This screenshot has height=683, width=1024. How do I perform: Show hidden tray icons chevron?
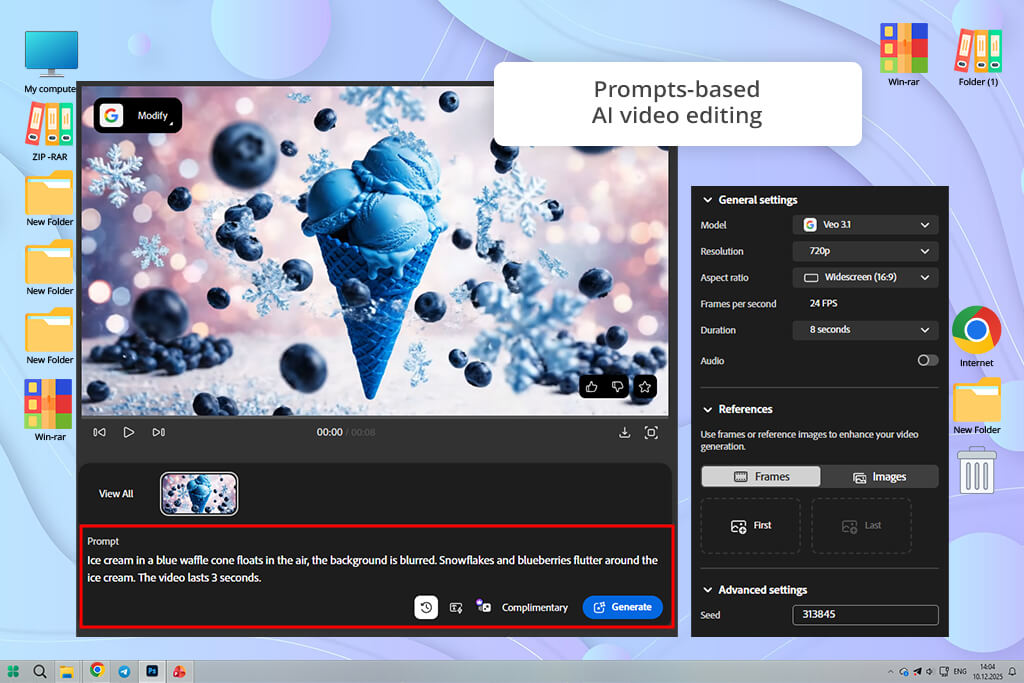pos(890,671)
